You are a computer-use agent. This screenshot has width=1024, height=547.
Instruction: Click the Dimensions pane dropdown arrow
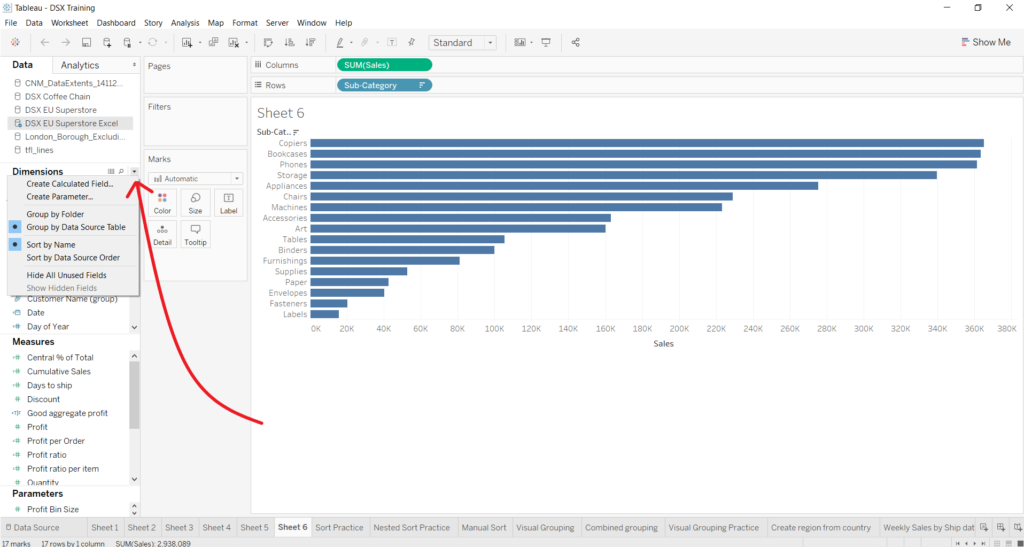point(134,172)
